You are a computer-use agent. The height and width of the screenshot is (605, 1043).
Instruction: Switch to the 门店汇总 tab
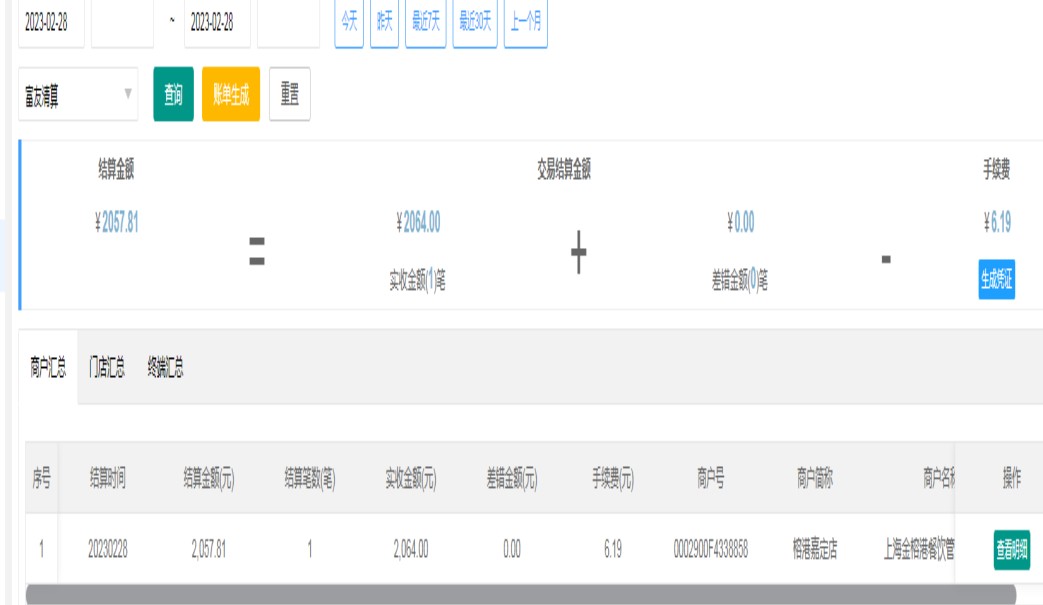coord(107,368)
